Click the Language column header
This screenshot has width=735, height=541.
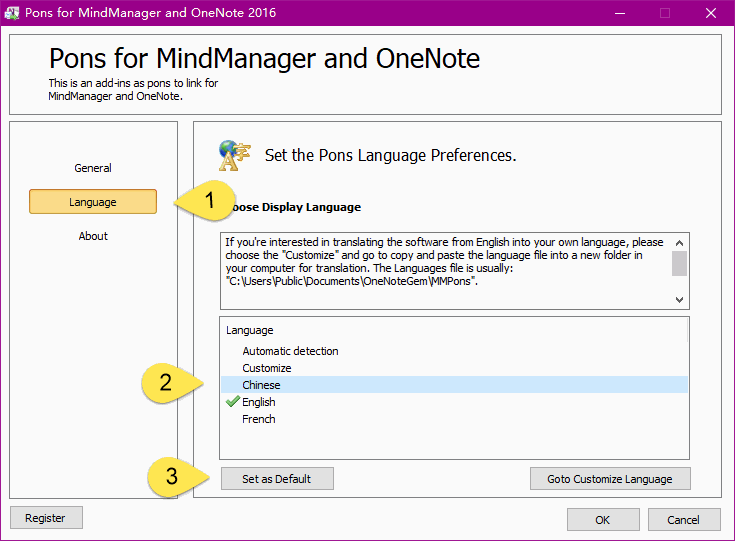[x=453, y=330]
